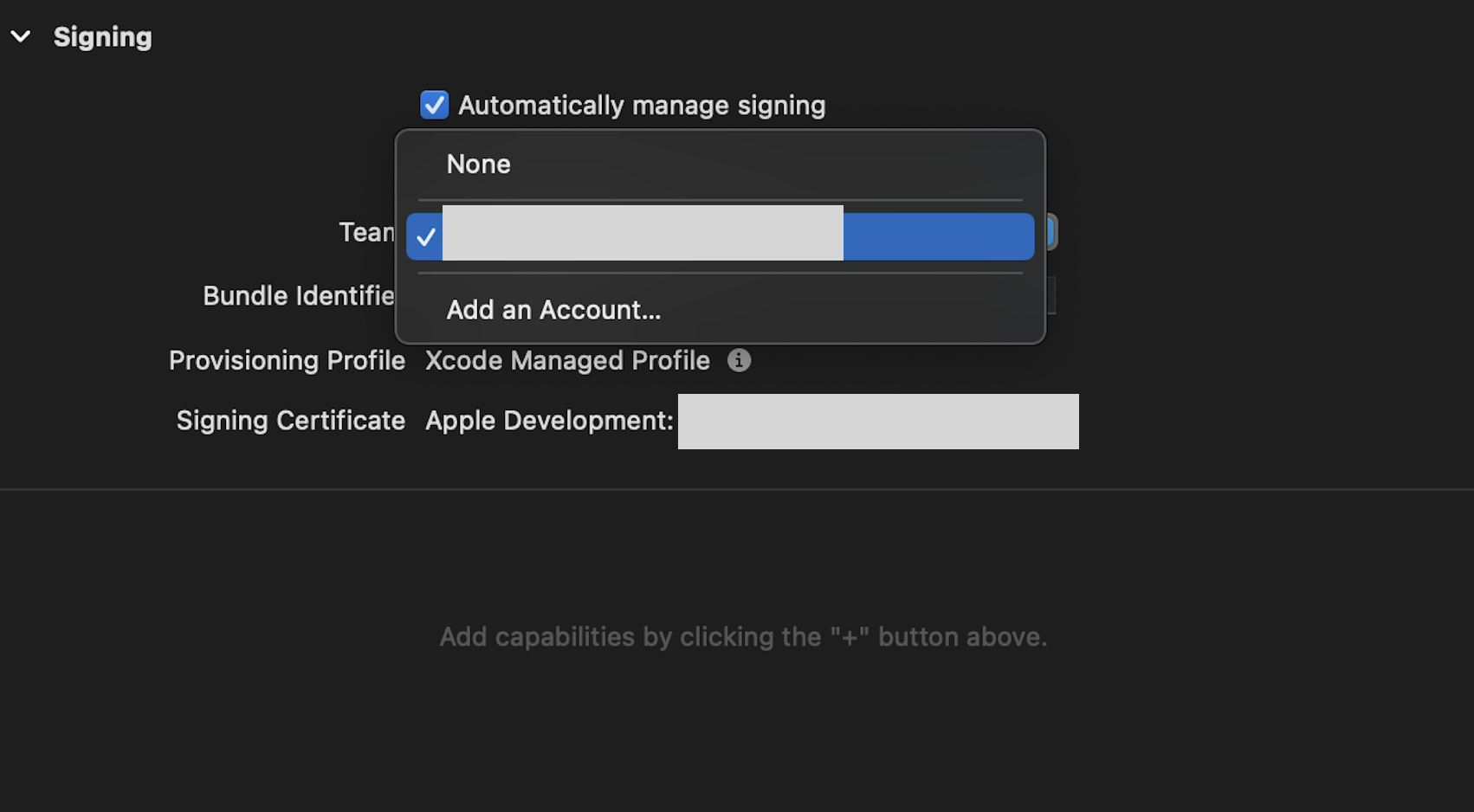The width and height of the screenshot is (1474, 812).
Task: Click the redacted signing certificate name
Action: pyautogui.click(x=877, y=422)
